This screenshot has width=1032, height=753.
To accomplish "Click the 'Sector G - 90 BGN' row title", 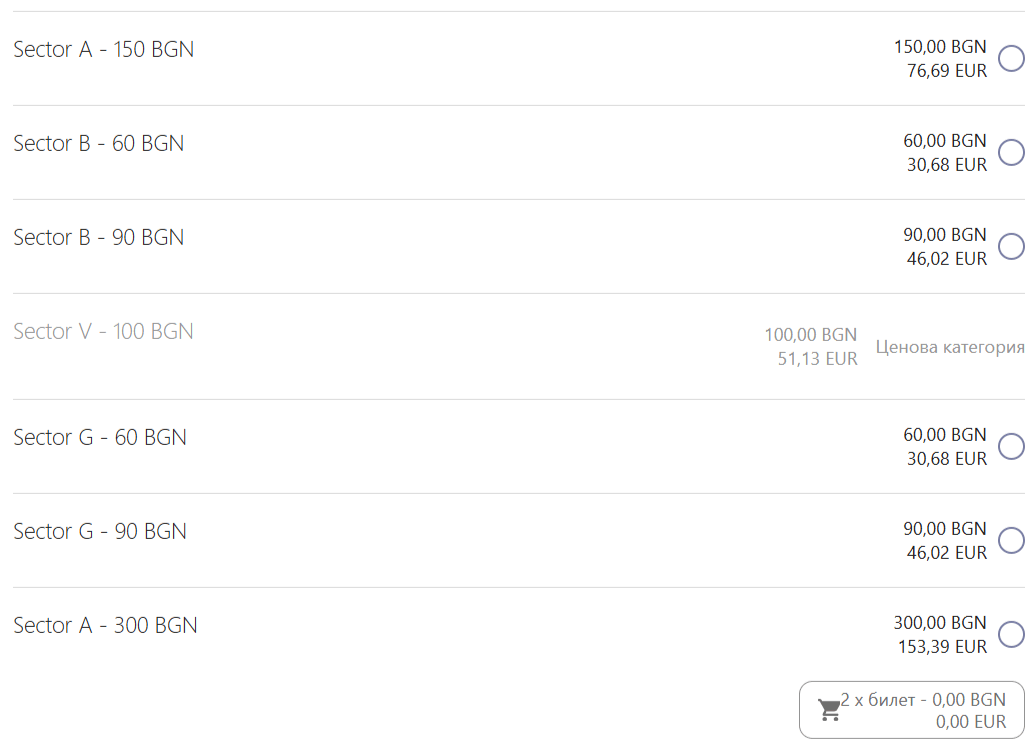I will [x=100, y=532].
